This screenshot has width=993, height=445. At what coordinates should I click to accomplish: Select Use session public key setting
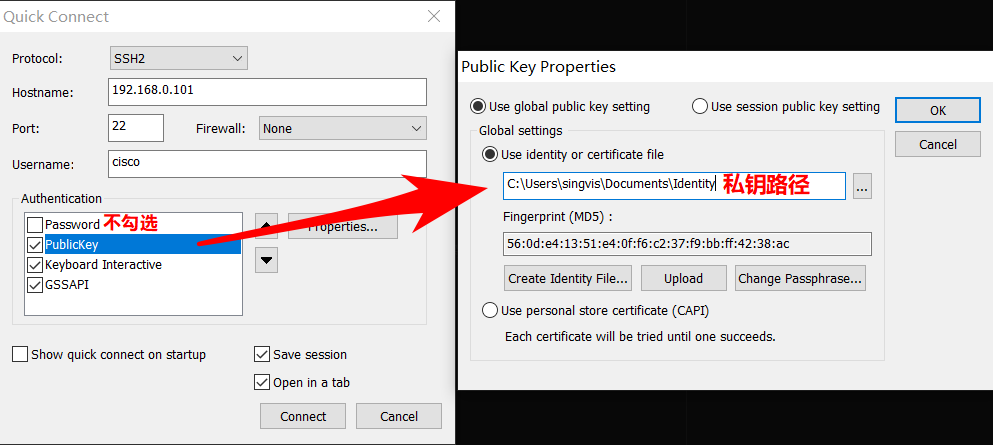click(x=700, y=107)
